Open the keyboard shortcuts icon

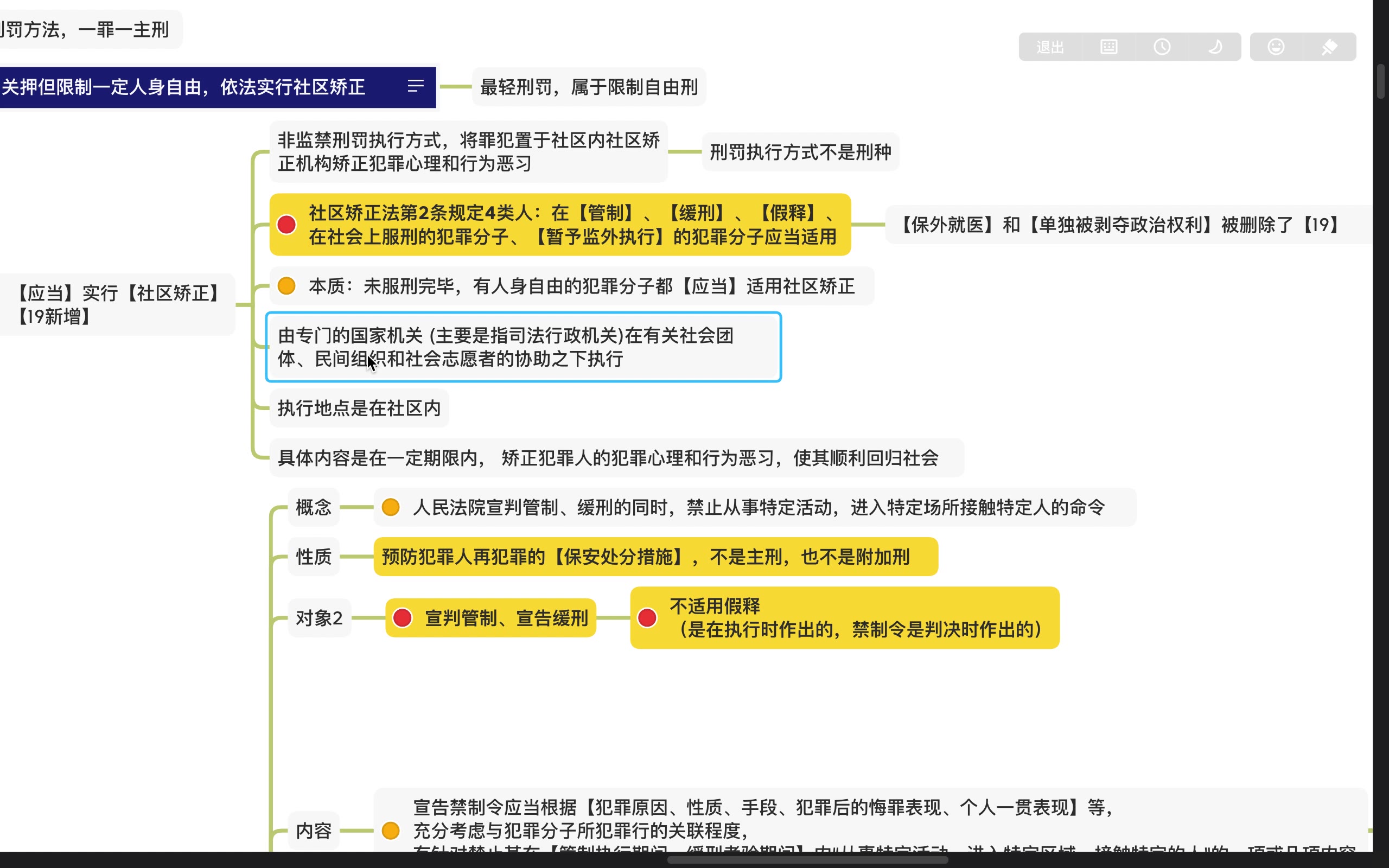pos(1108,47)
